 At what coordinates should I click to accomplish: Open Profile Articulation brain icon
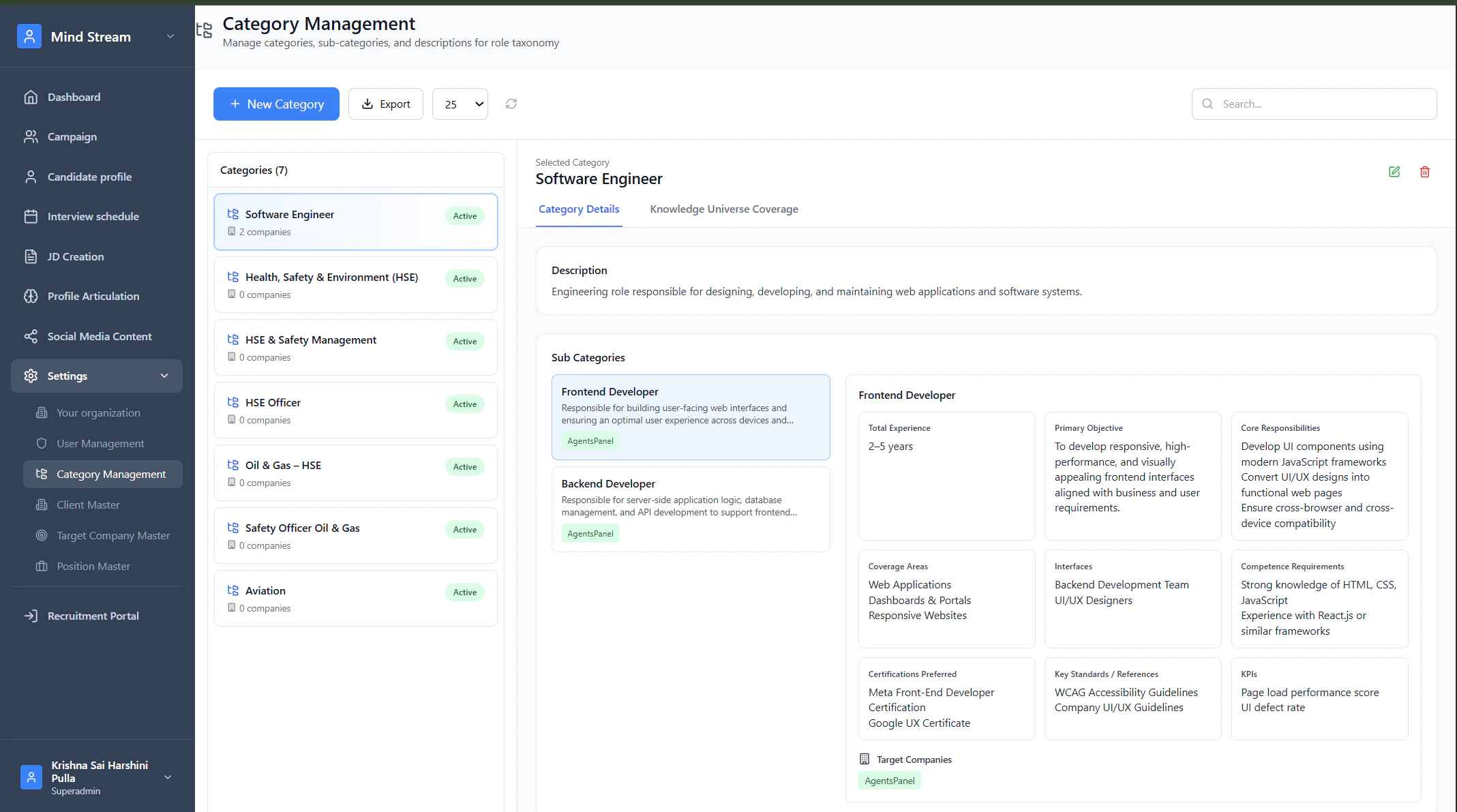31,296
